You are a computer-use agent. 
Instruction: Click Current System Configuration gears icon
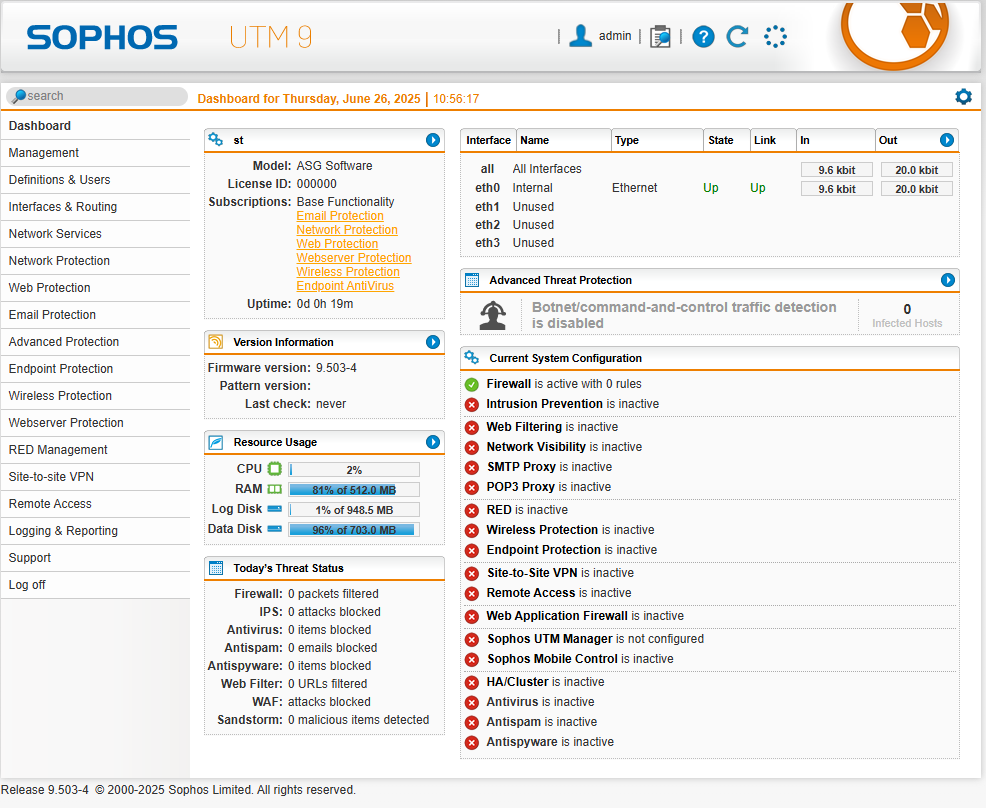[x=472, y=358]
